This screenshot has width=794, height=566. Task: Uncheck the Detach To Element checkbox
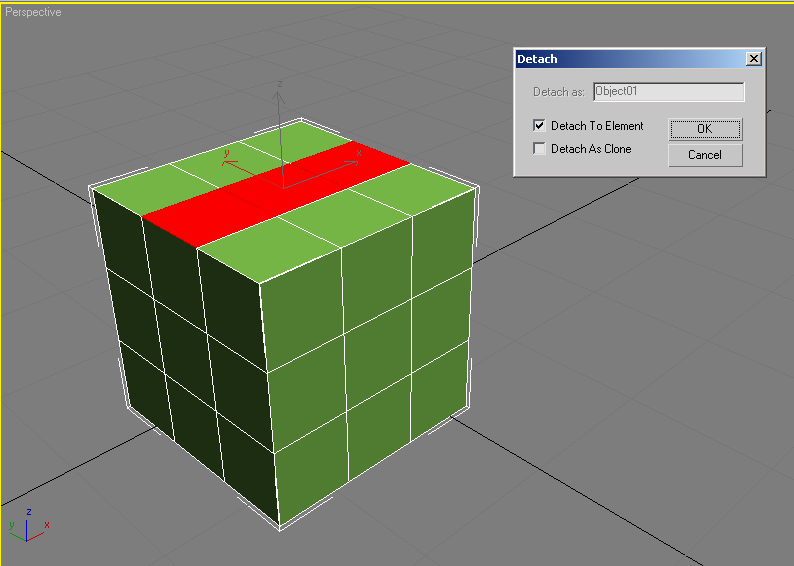[x=539, y=125]
